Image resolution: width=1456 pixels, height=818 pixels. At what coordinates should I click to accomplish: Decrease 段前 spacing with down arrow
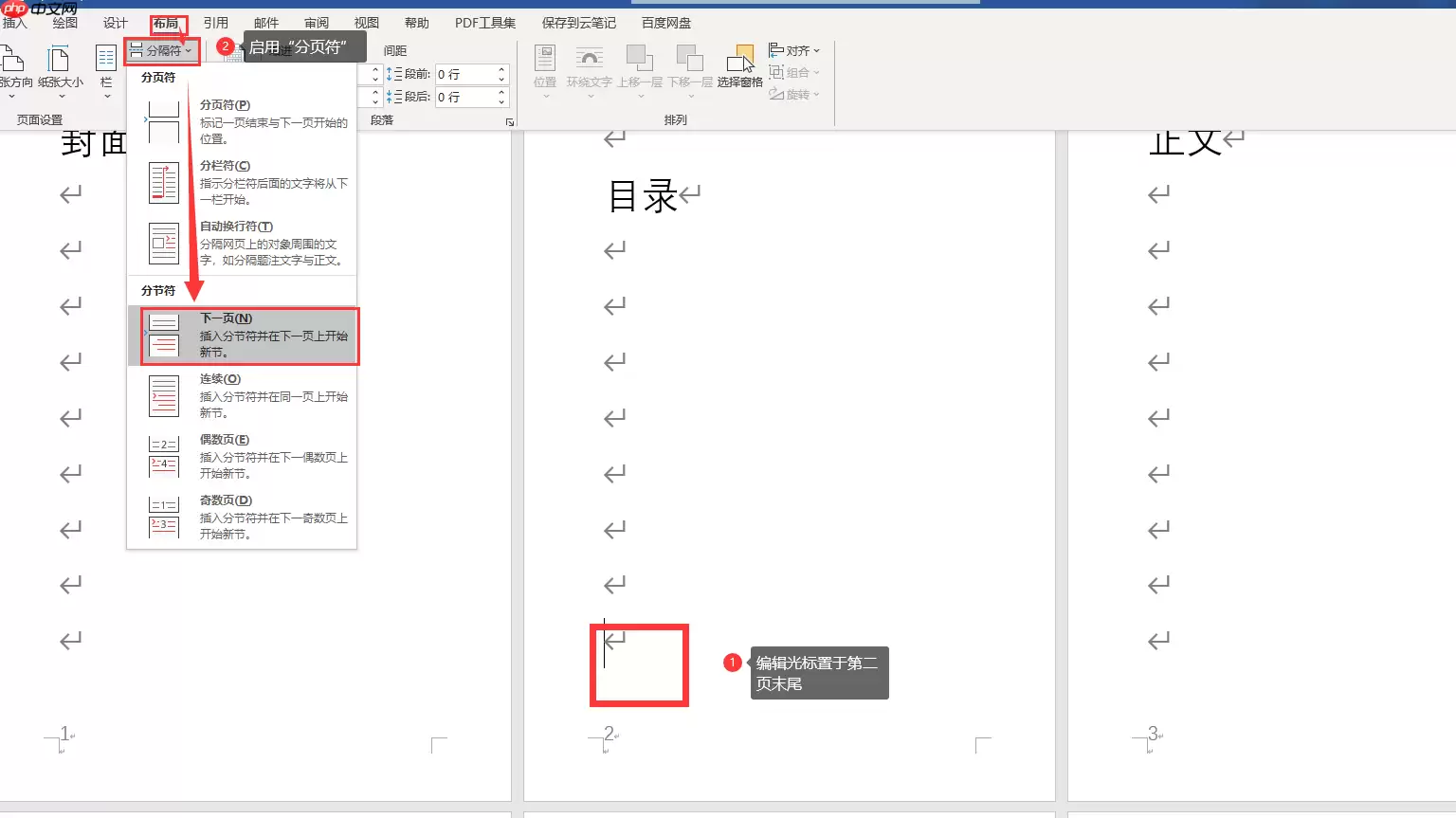pos(501,79)
